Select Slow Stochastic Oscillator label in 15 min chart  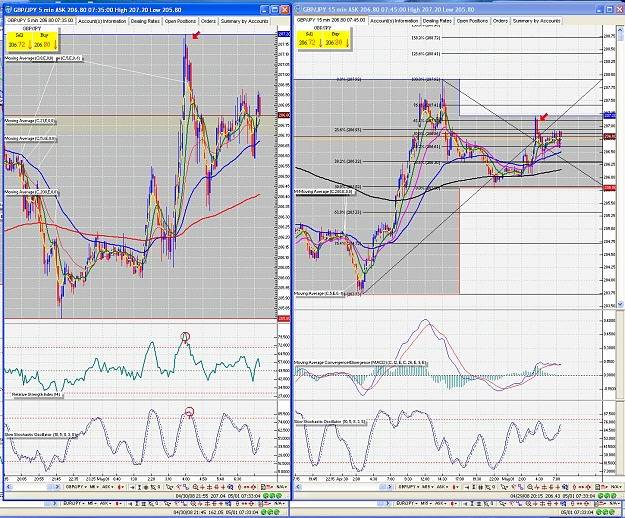(330, 421)
